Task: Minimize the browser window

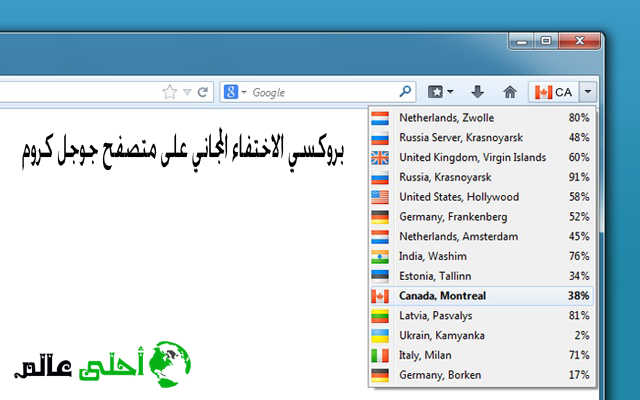Action: (x=521, y=41)
